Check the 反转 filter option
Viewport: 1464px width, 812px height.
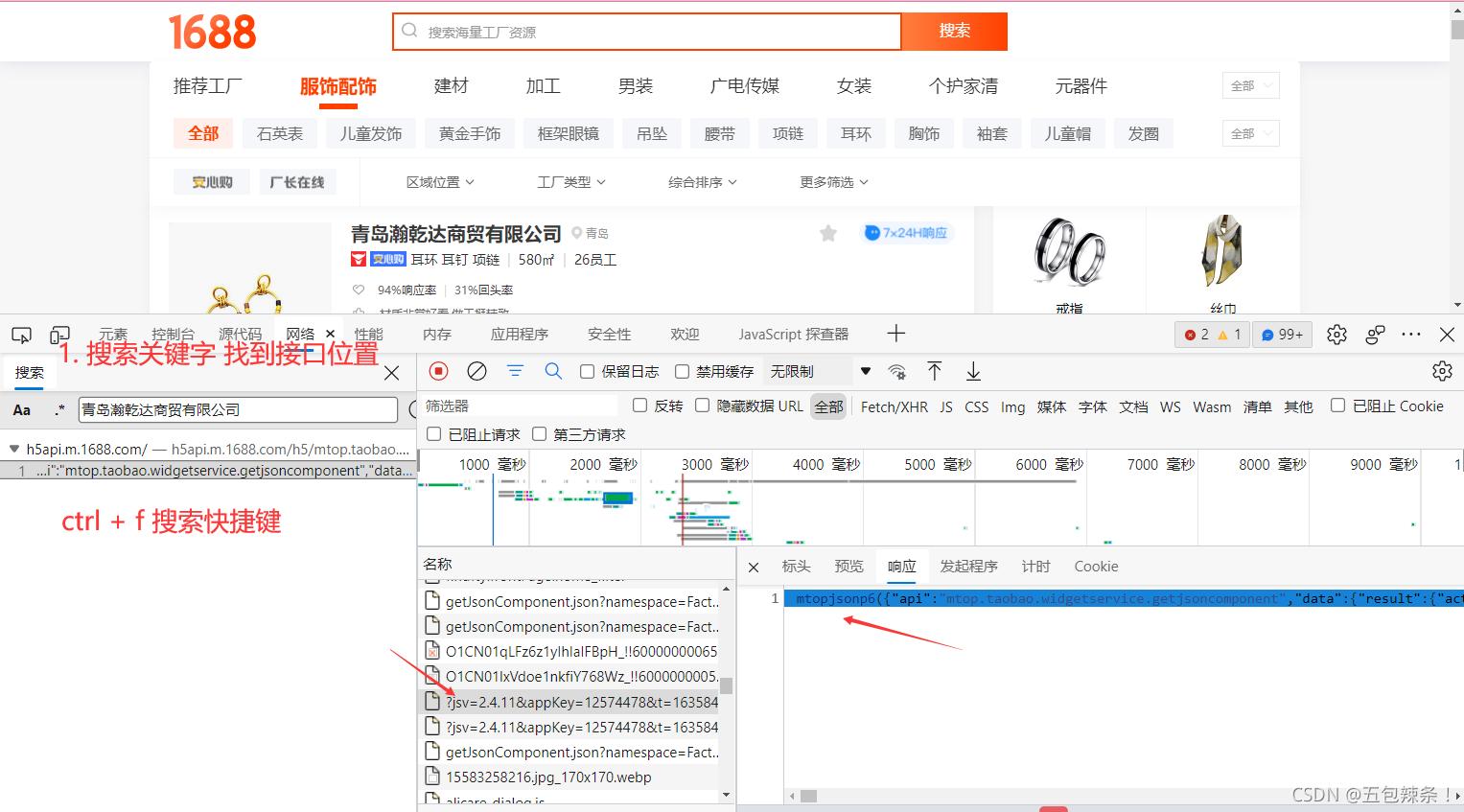point(640,406)
